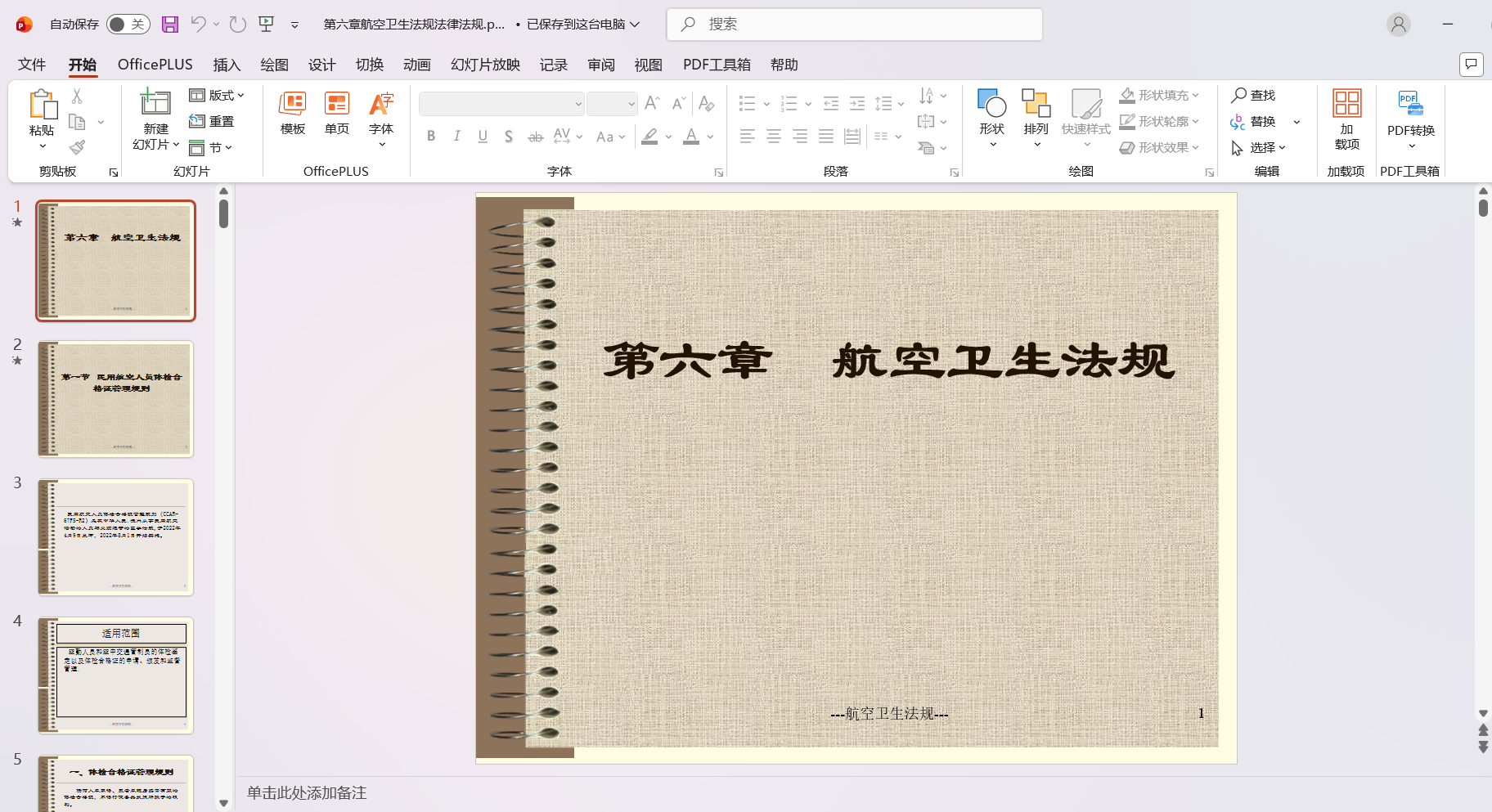This screenshot has height=812, width=1492.
Task: Select slide 4 适用范围 thumbnail
Action: [x=115, y=675]
